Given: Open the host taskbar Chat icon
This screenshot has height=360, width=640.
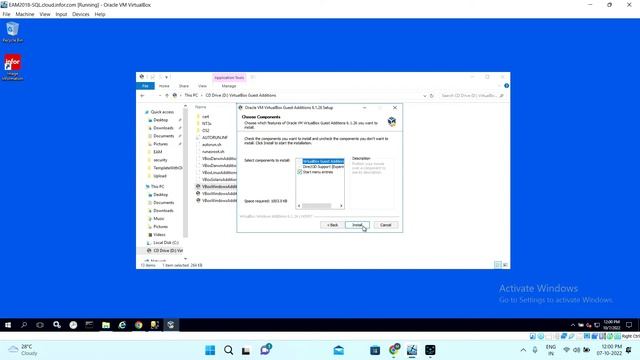Looking at the screenshot, I should coord(265,350).
